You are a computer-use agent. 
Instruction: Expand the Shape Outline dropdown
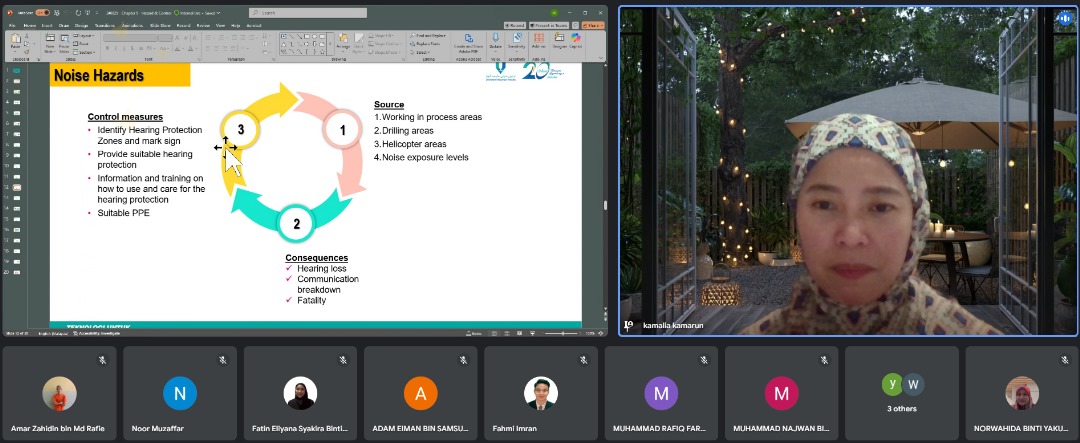[385, 43]
